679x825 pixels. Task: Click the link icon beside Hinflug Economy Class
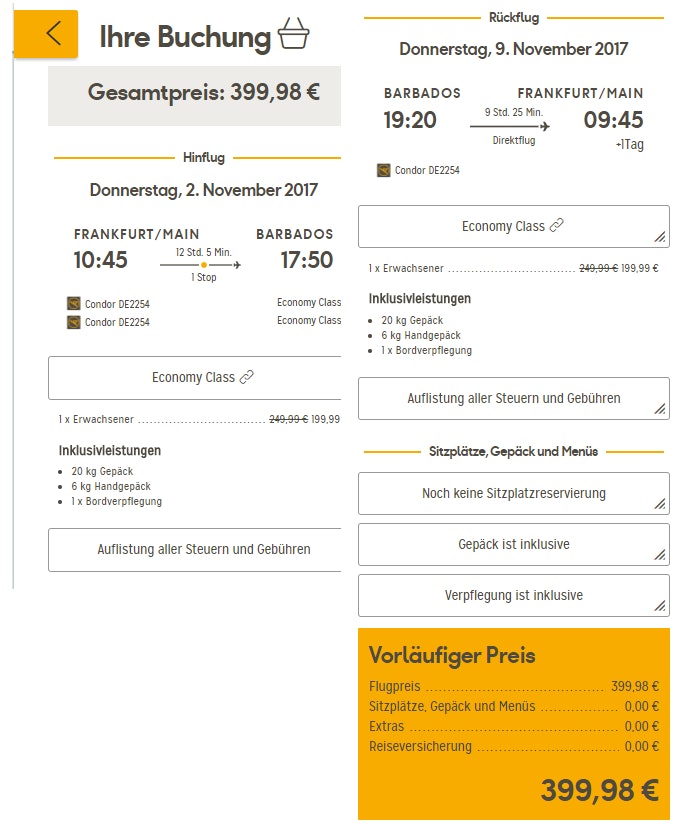click(246, 378)
